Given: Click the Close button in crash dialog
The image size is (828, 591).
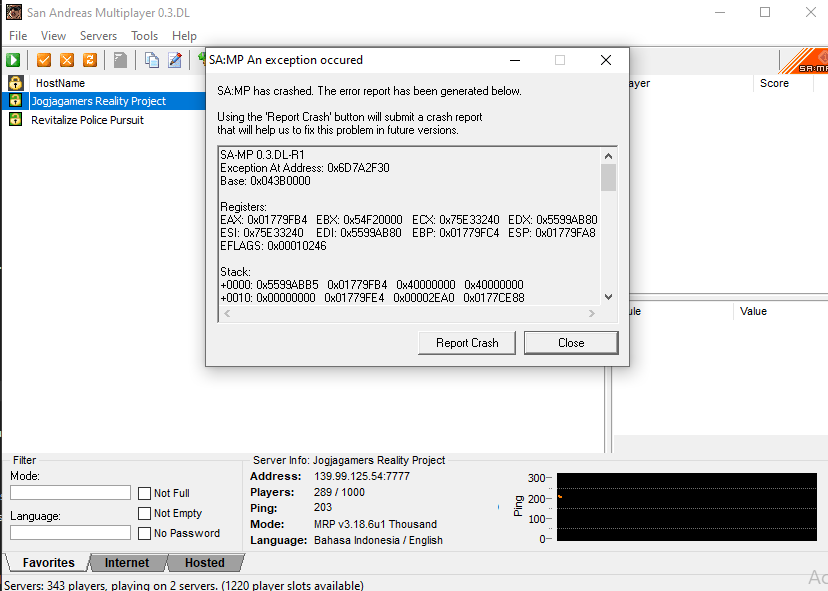Looking at the screenshot, I should click(571, 343).
